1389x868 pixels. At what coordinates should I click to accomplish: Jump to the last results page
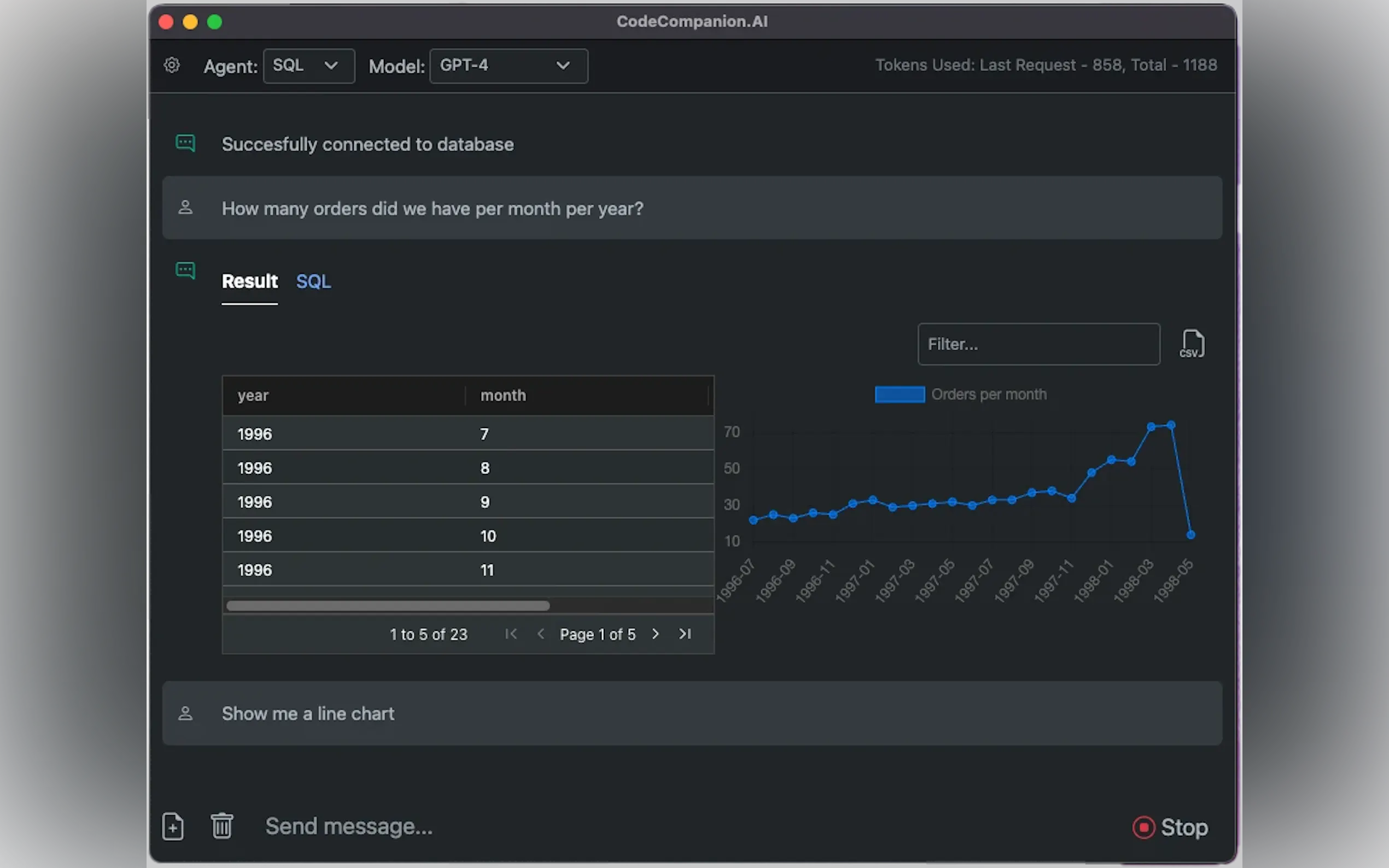point(685,634)
